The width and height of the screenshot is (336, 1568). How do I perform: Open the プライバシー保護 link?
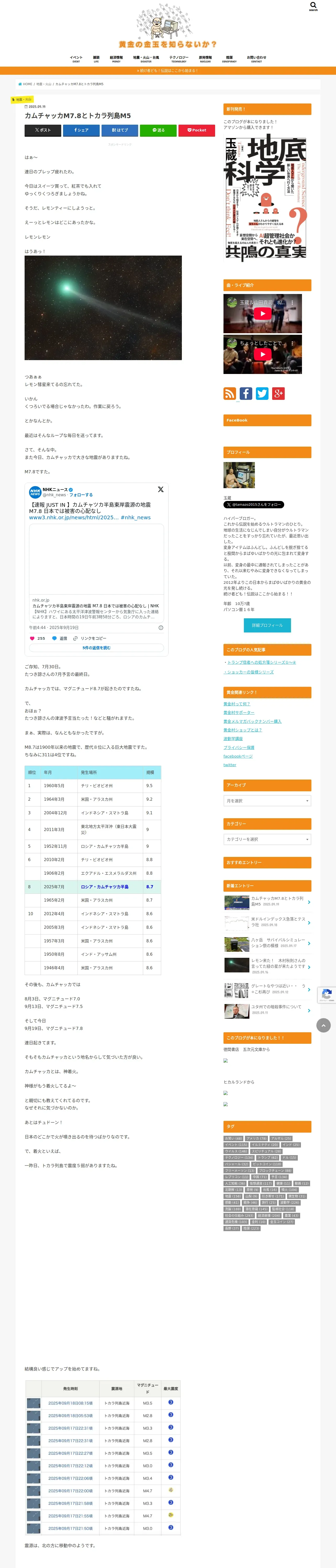click(238, 747)
